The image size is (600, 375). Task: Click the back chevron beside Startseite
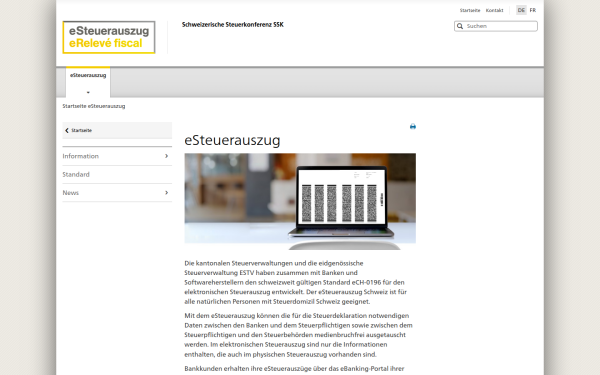pyautogui.click(x=67, y=130)
